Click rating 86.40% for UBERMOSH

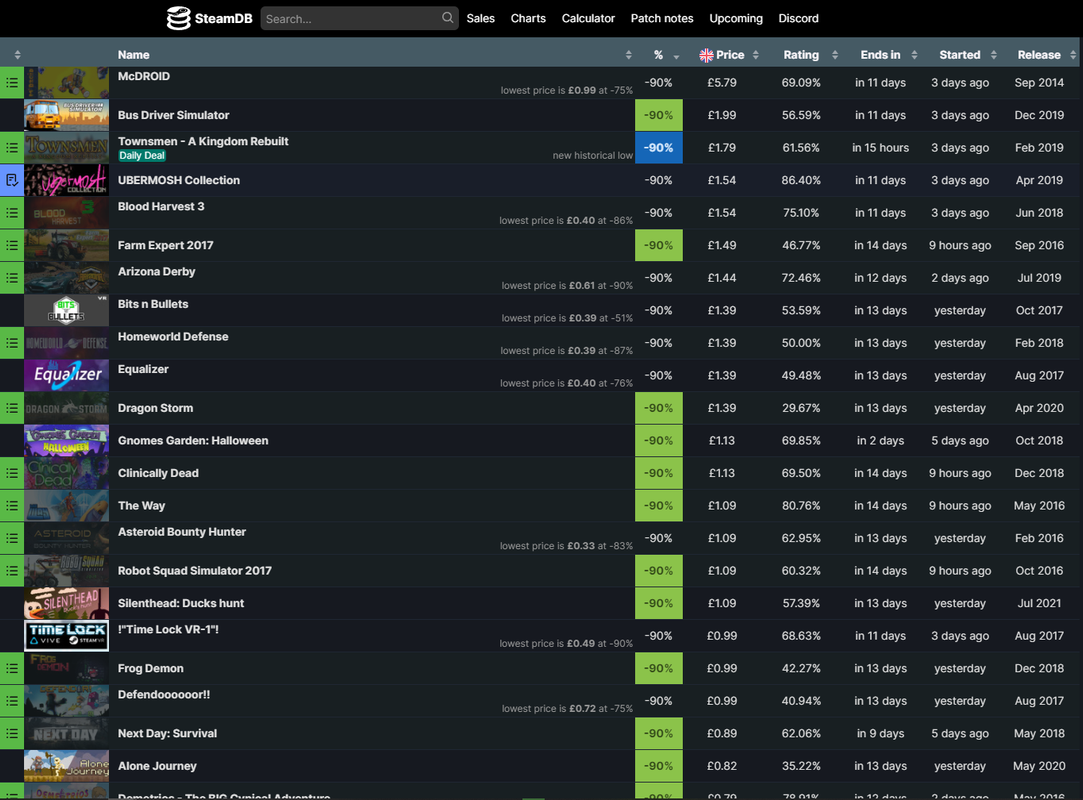click(801, 180)
